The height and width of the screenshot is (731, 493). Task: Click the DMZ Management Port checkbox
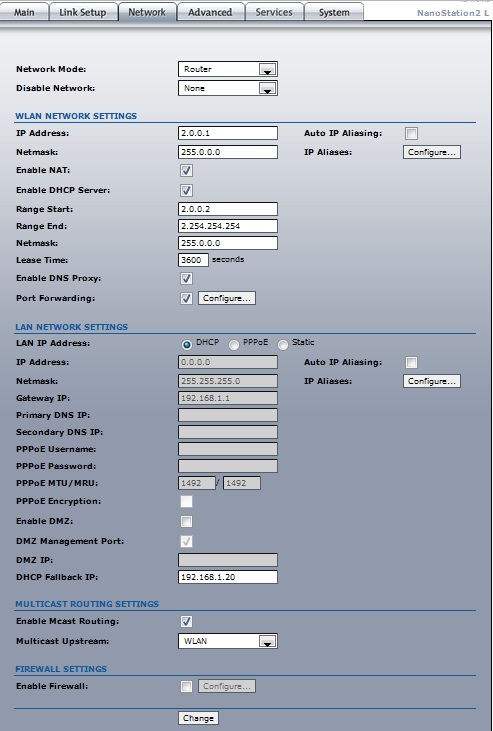tap(186, 541)
